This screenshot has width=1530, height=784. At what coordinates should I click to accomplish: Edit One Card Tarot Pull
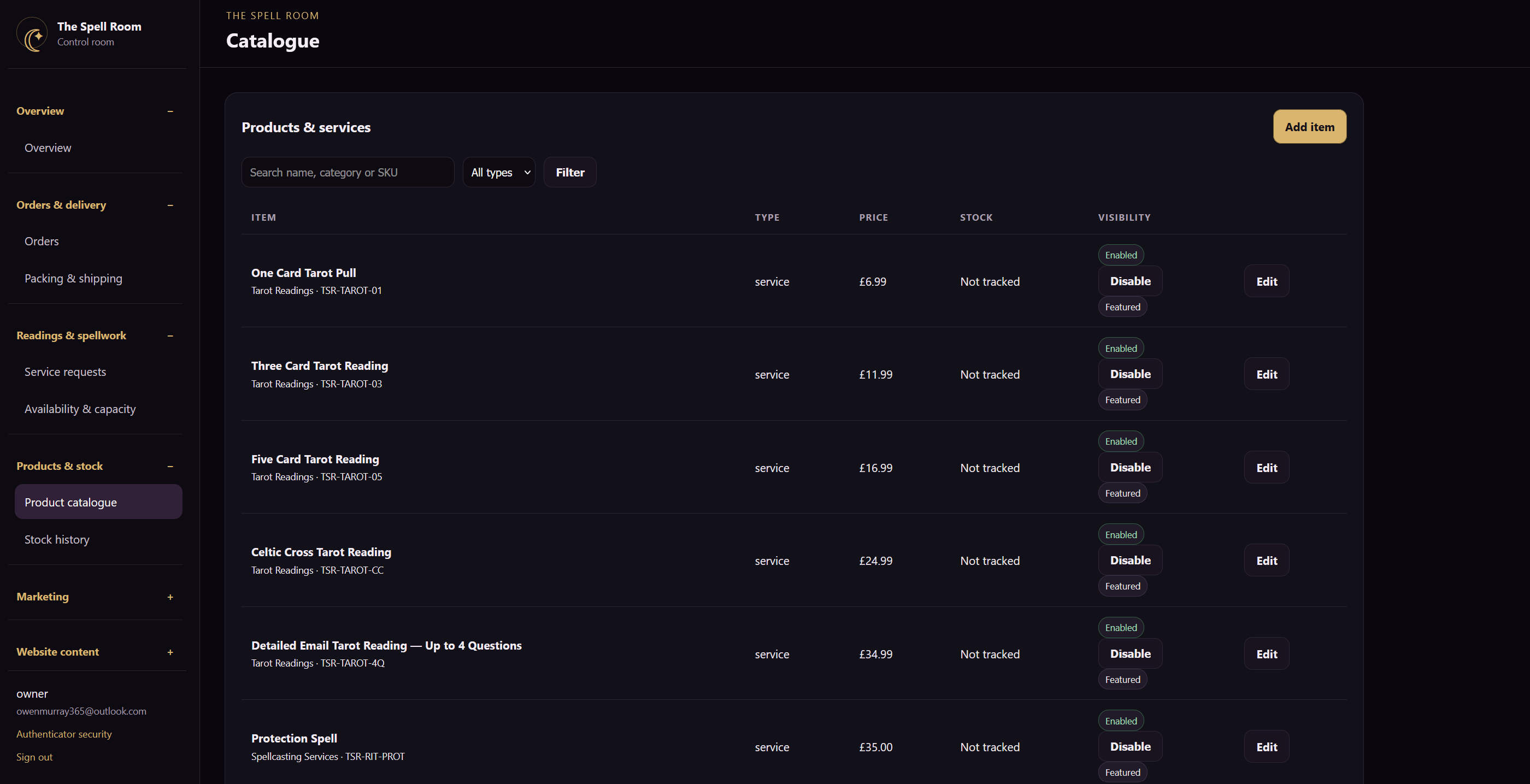point(1267,281)
